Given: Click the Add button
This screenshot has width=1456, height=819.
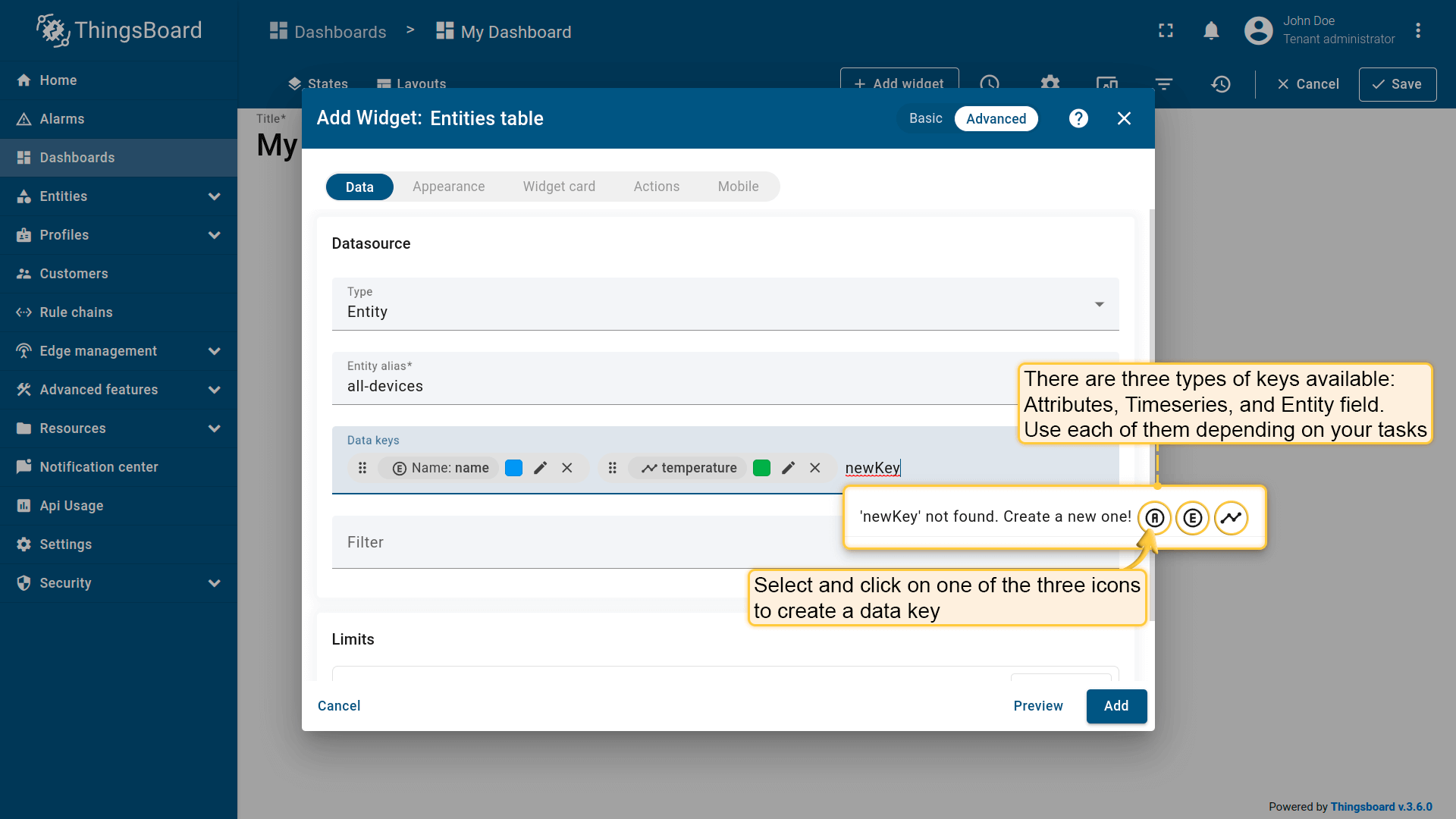Looking at the screenshot, I should tap(1116, 706).
